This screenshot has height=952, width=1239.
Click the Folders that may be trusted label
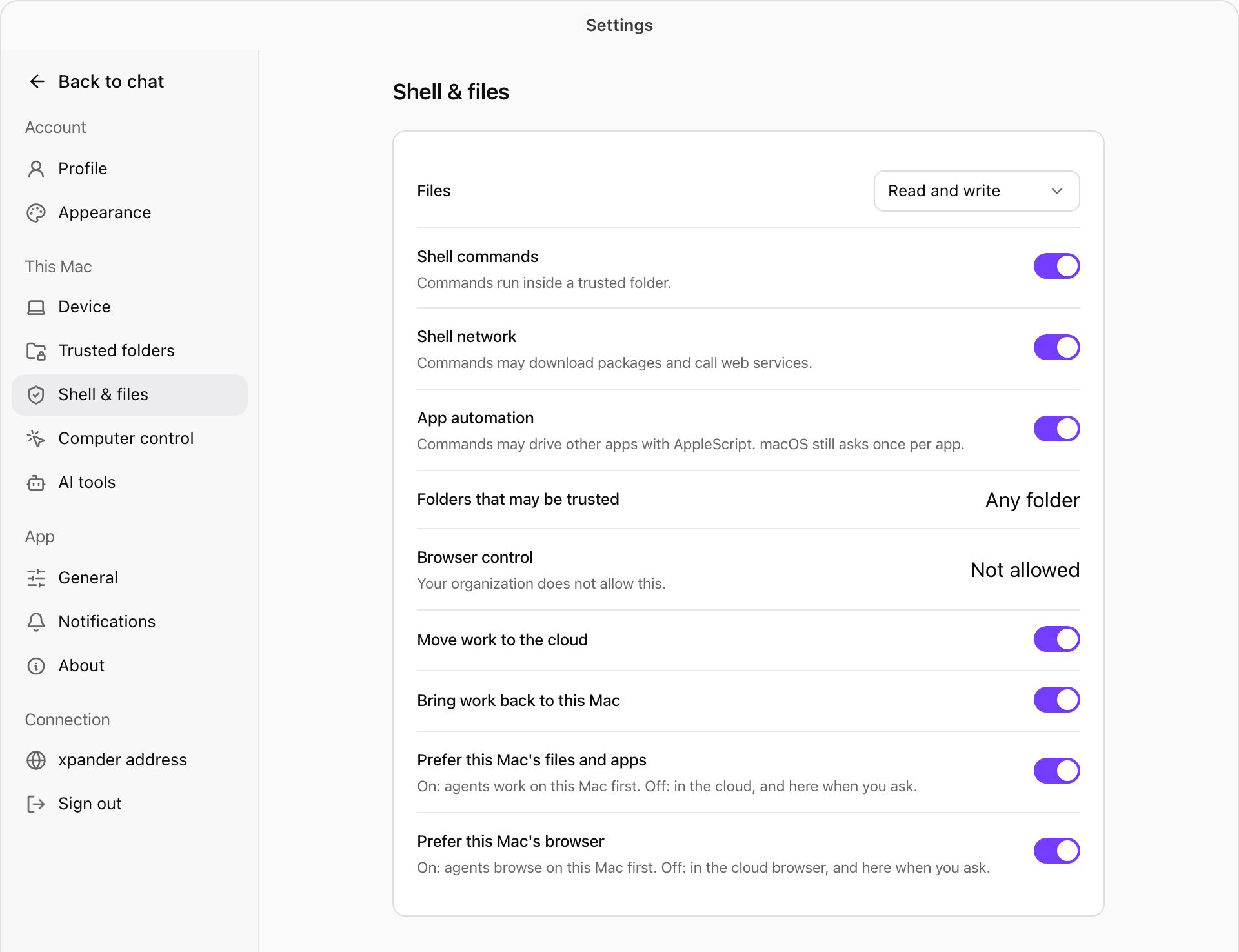click(x=518, y=500)
